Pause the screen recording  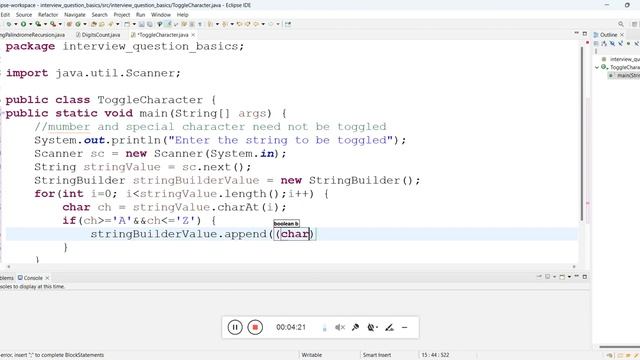coord(235,327)
